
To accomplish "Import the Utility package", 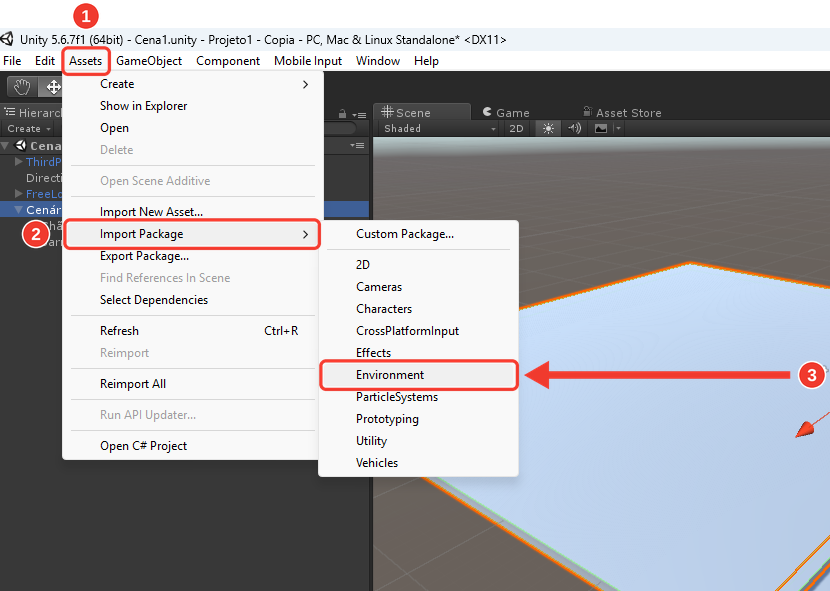I will click(x=418, y=441).
